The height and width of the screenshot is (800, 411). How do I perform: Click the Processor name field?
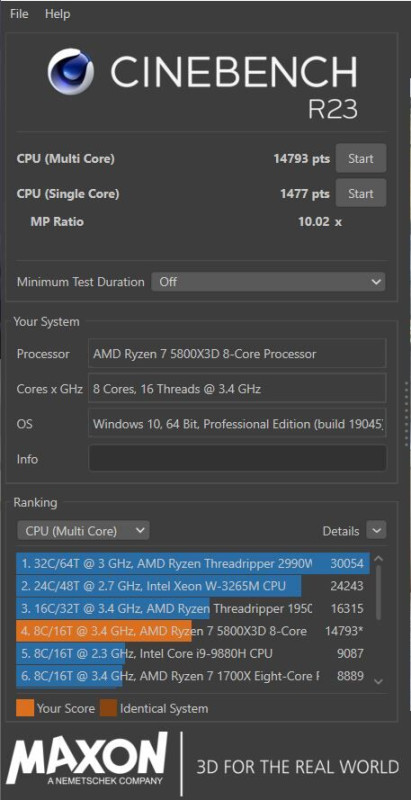[x=238, y=354]
